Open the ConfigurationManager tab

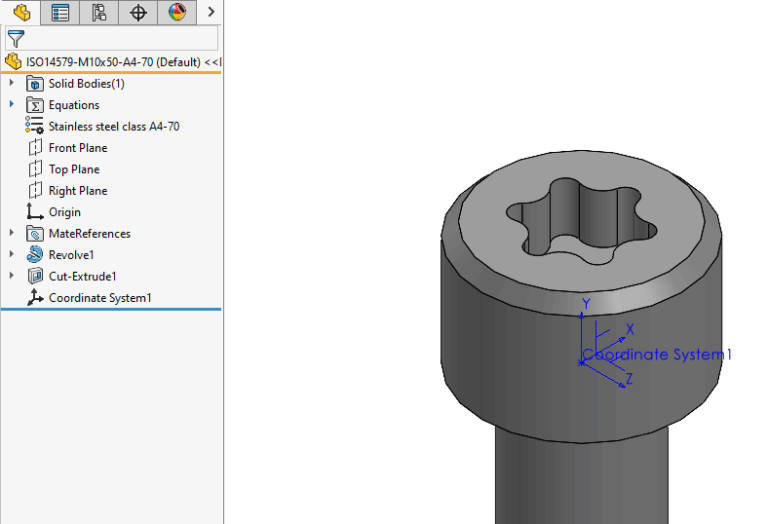point(99,13)
